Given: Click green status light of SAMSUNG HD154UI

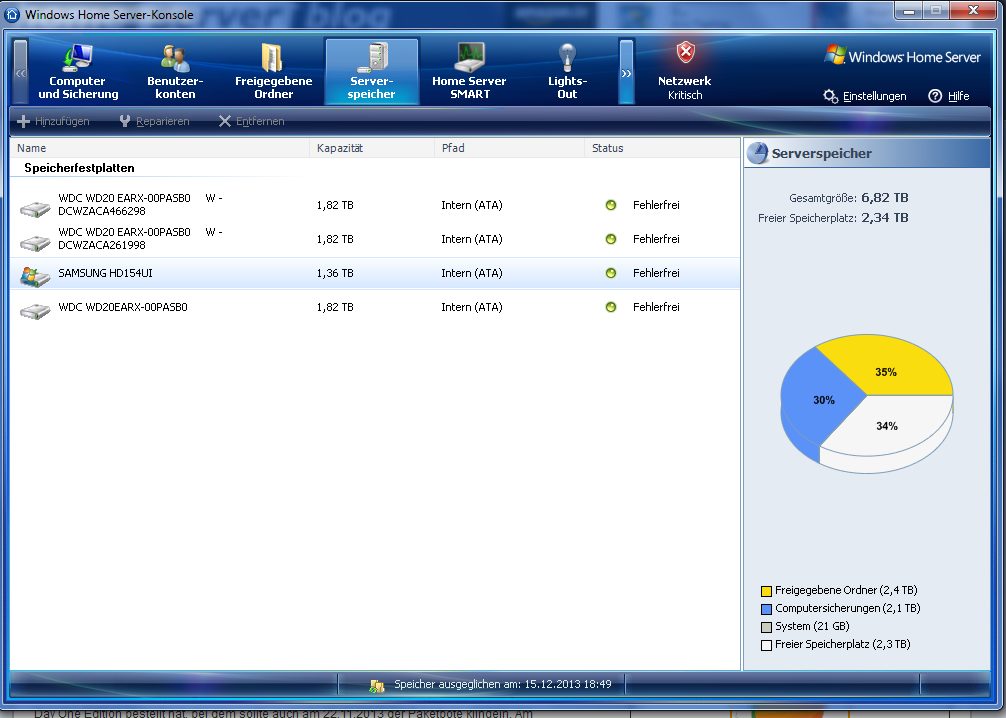Looking at the screenshot, I should (611, 273).
